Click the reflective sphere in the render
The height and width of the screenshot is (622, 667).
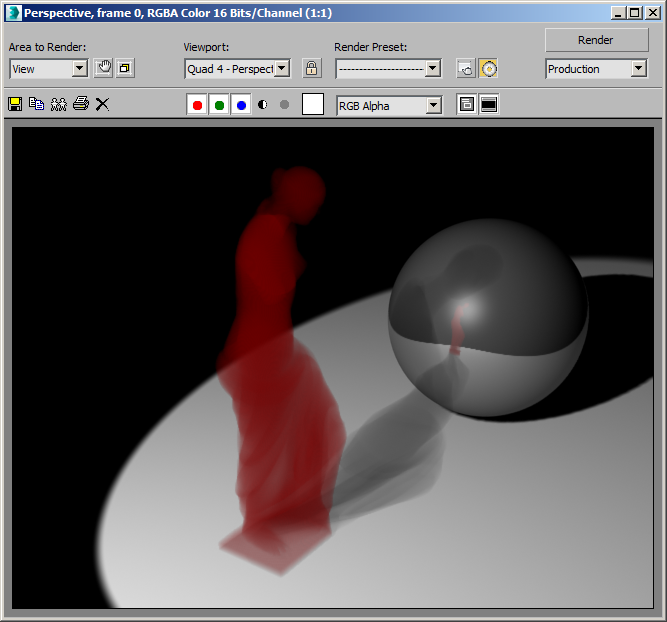click(x=488, y=317)
